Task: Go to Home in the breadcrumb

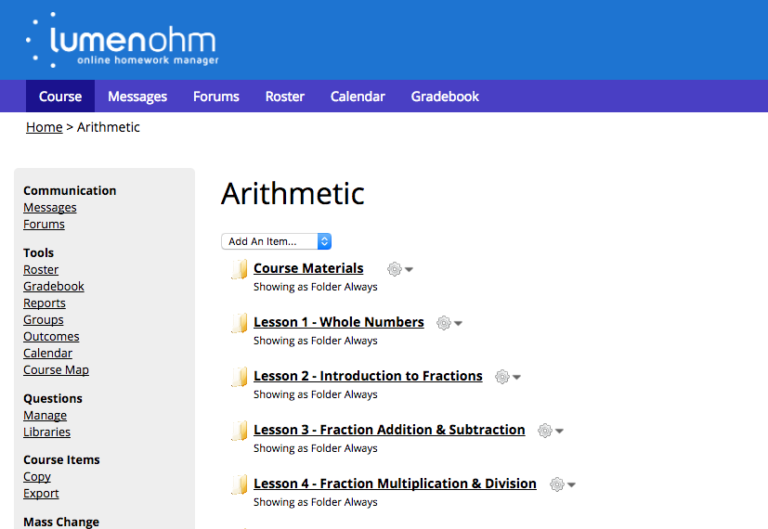Action: click(x=44, y=127)
